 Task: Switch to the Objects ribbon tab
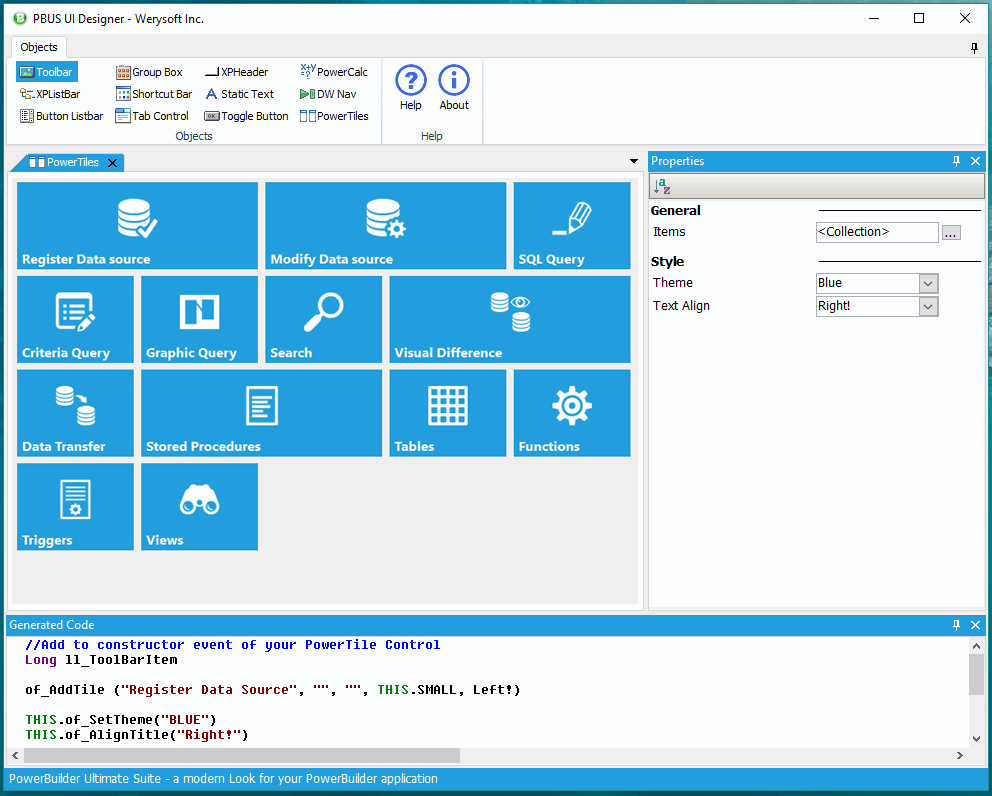click(39, 47)
